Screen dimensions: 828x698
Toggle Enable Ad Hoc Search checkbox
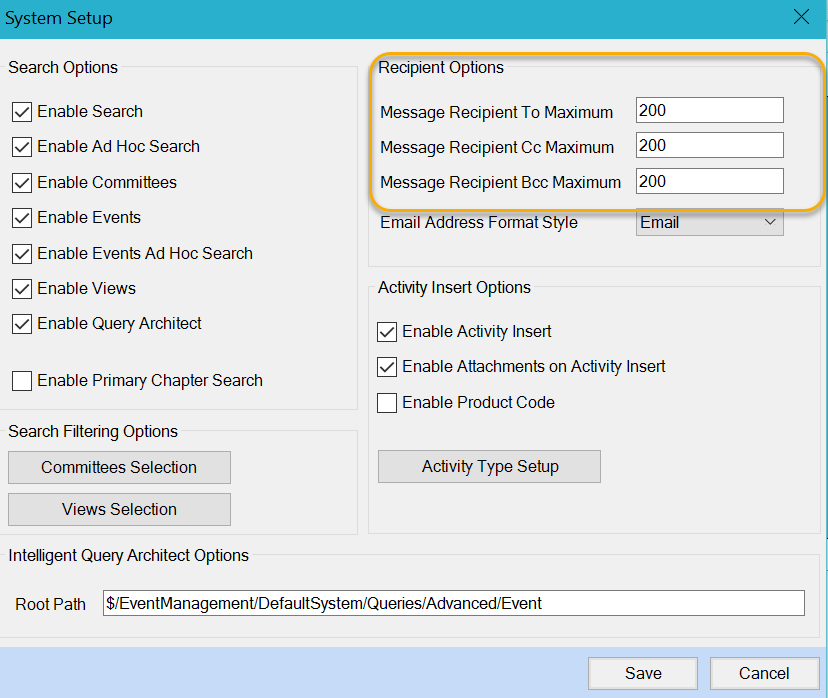[x=22, y=147]
